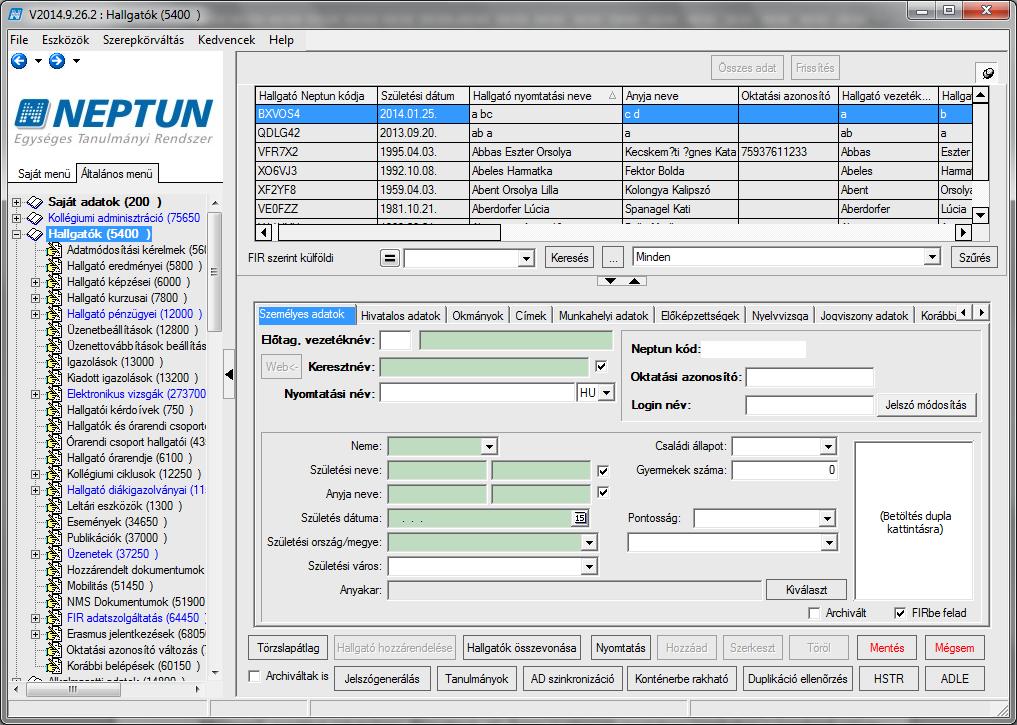1017x725 pixels.
Task: Click the icon beside Leltári eszközök
Action: click(x=54, y=506)
